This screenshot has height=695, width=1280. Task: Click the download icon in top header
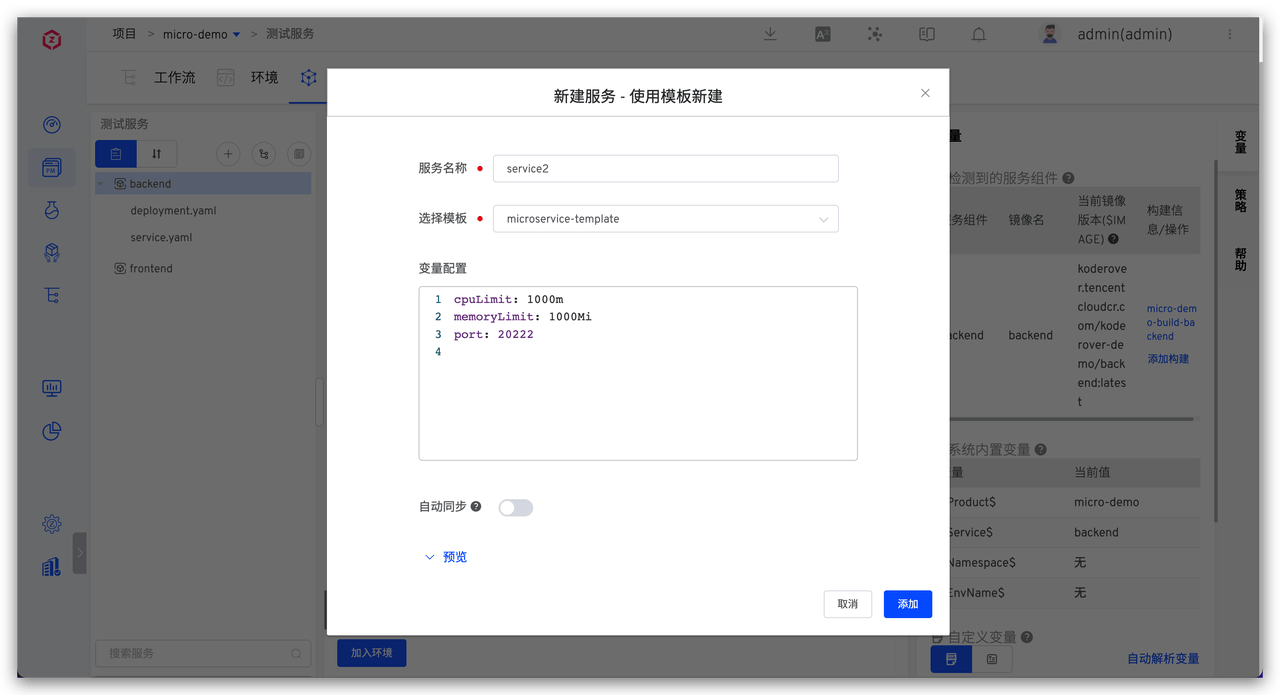click(770, 34)
